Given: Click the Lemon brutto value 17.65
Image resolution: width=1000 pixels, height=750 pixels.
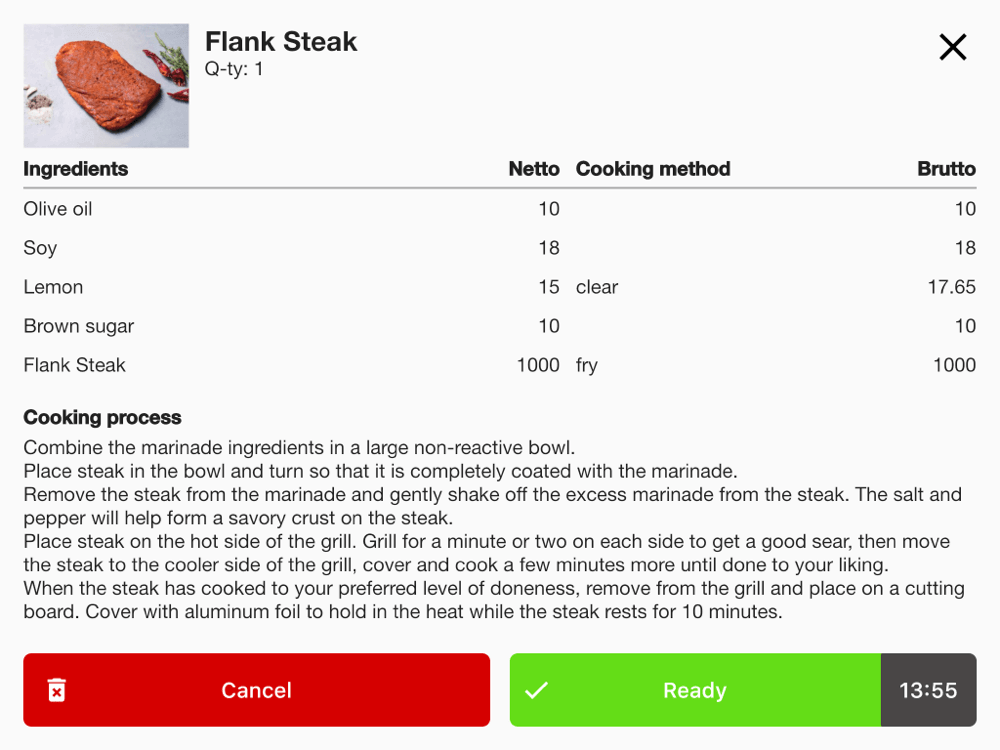Looking at the screenshot, I should (951, 287).
